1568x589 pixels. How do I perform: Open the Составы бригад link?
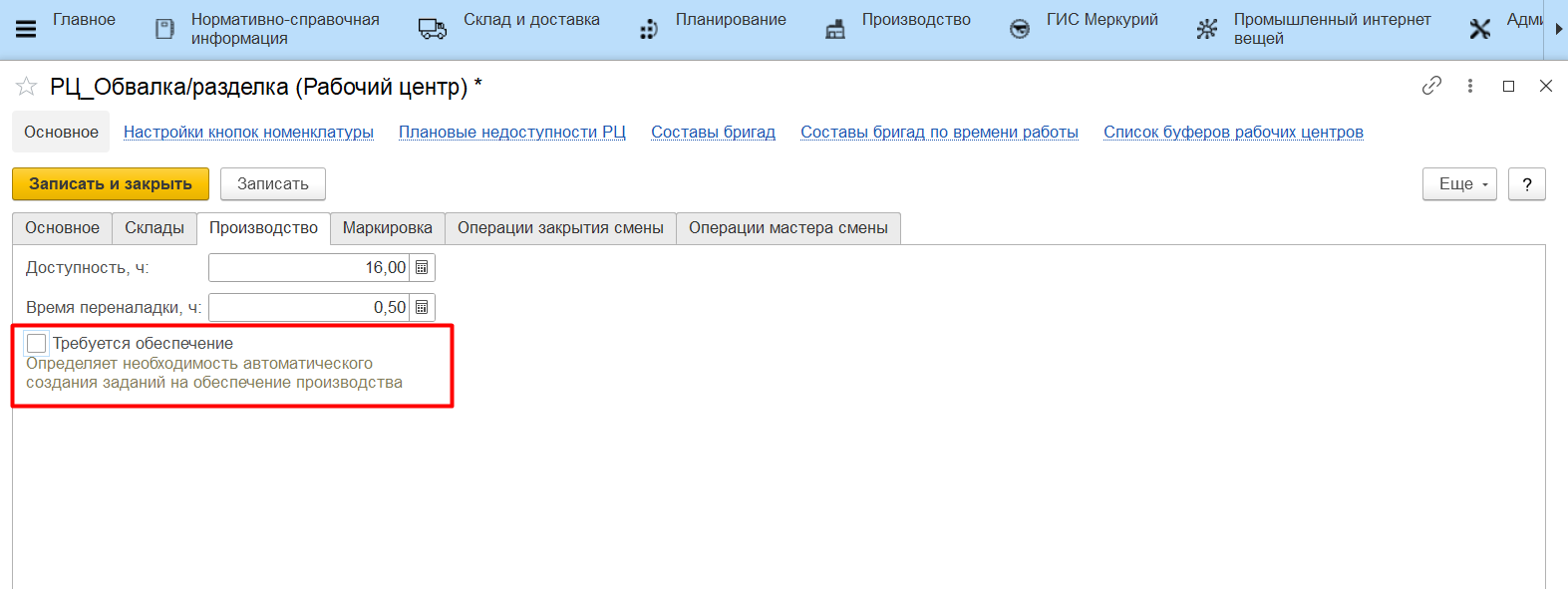713,132
